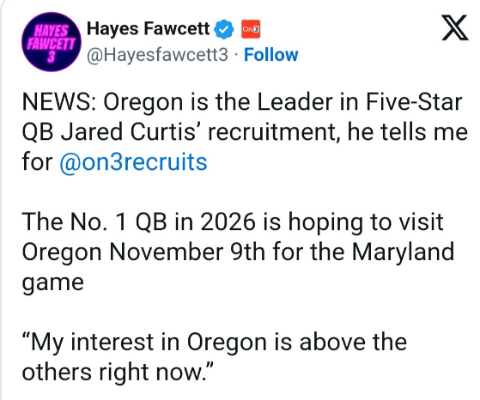Open the @Hayesfawcett3 handle
The height and width of the screenshot is (400, 480).
click(157, 55)
